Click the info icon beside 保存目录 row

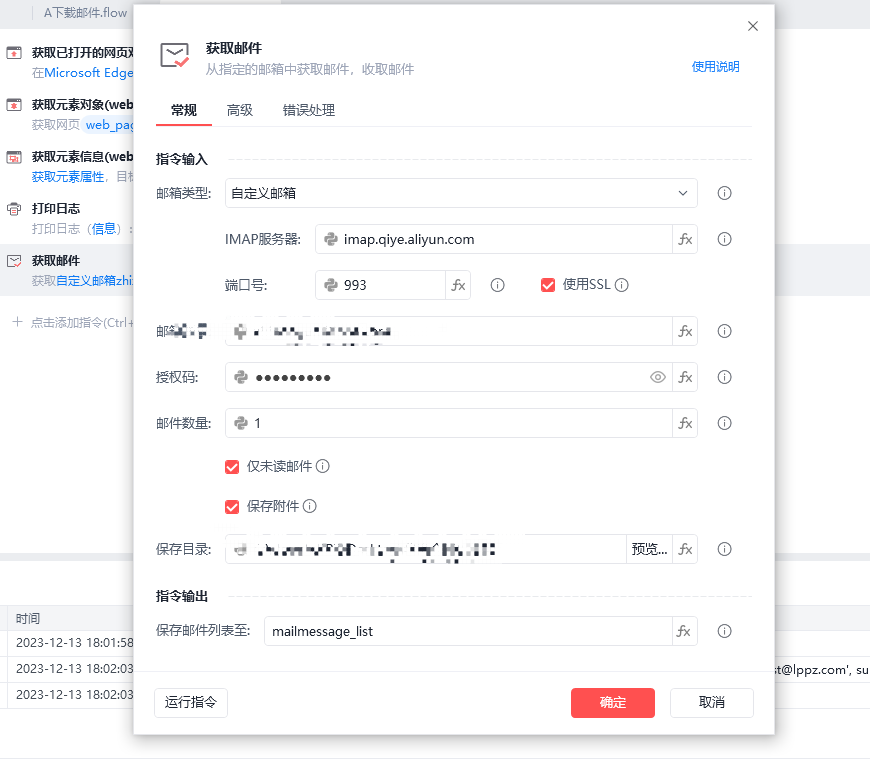[x=725, y=549]
